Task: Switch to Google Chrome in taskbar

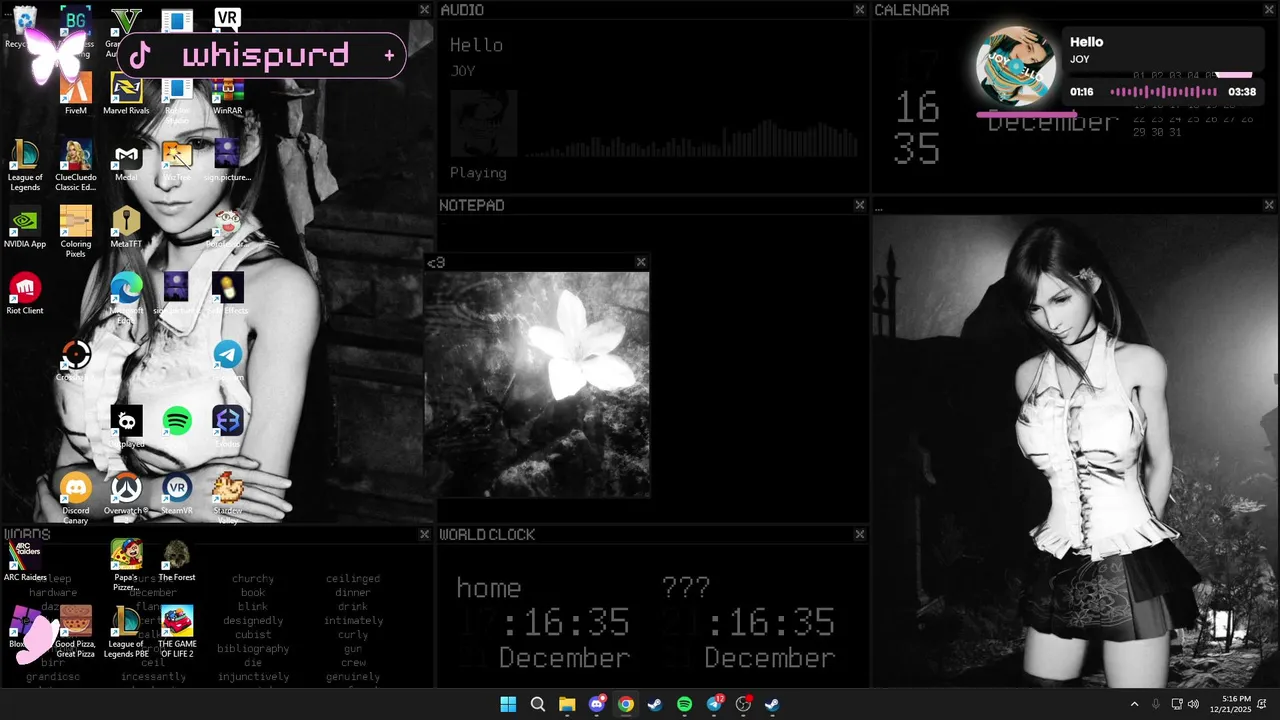Action: [x=626, y=704]
